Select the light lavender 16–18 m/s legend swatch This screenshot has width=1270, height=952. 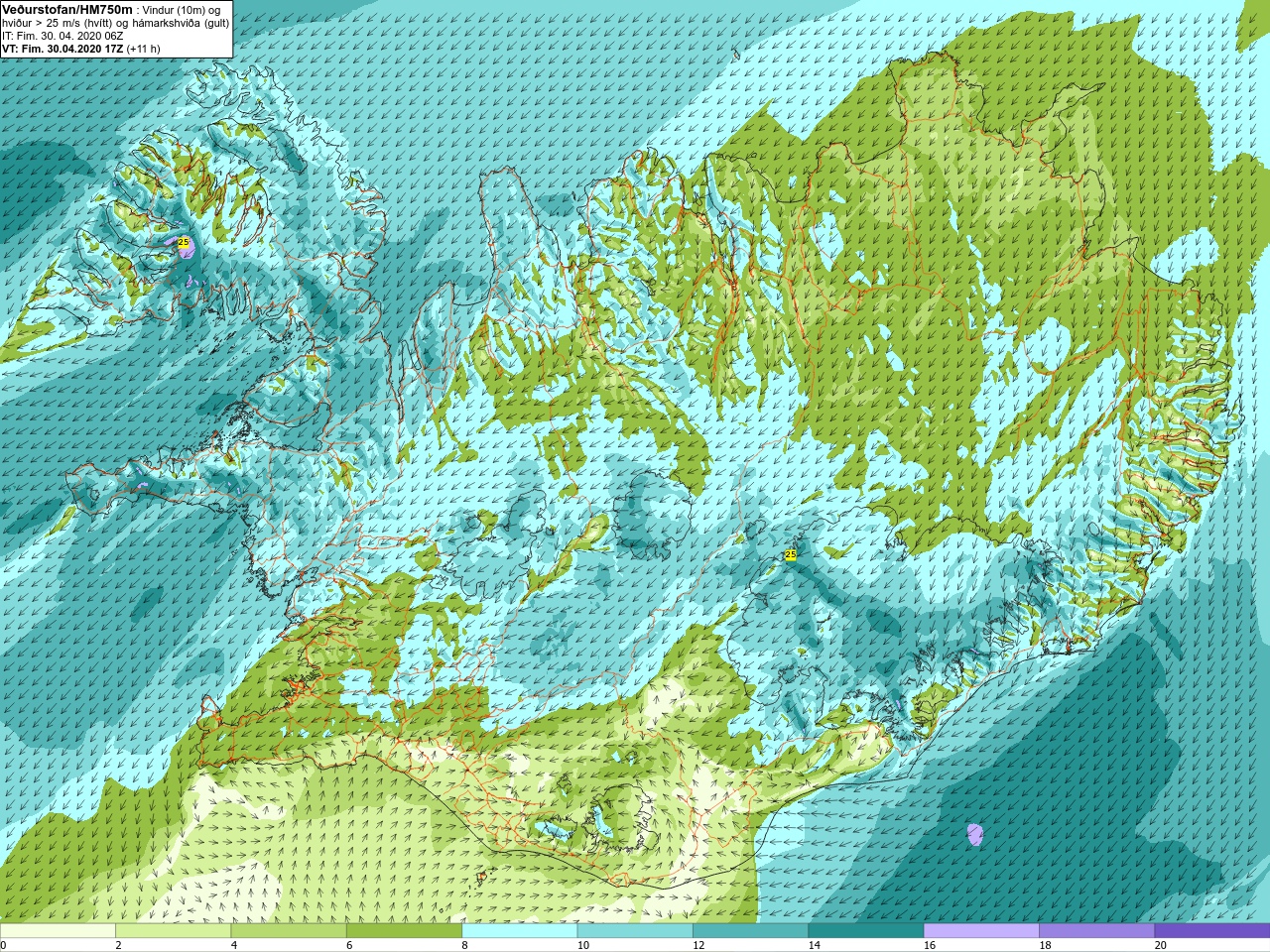(981, 930)
